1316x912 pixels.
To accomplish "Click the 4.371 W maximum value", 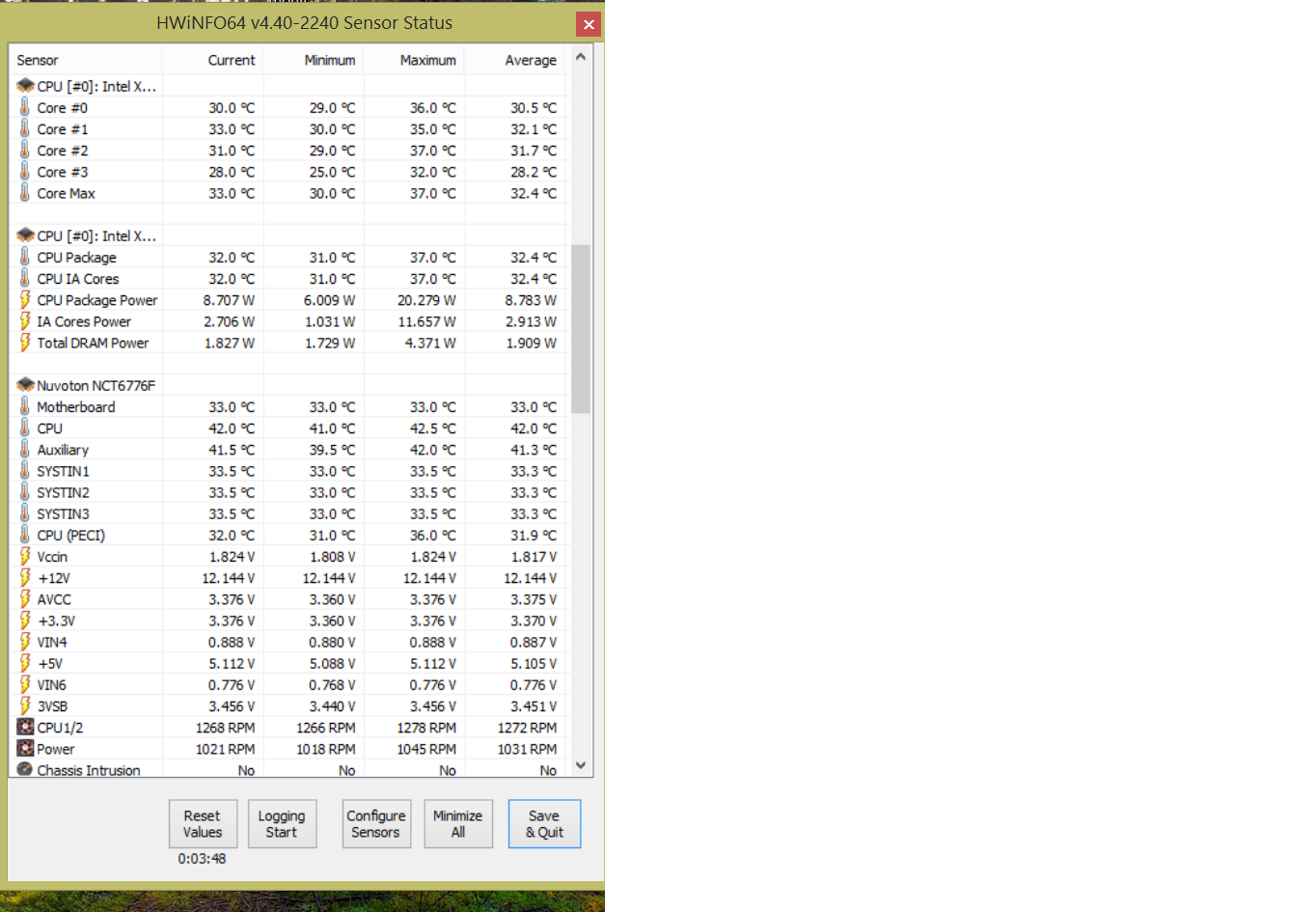I will click(x=430, y=343).
